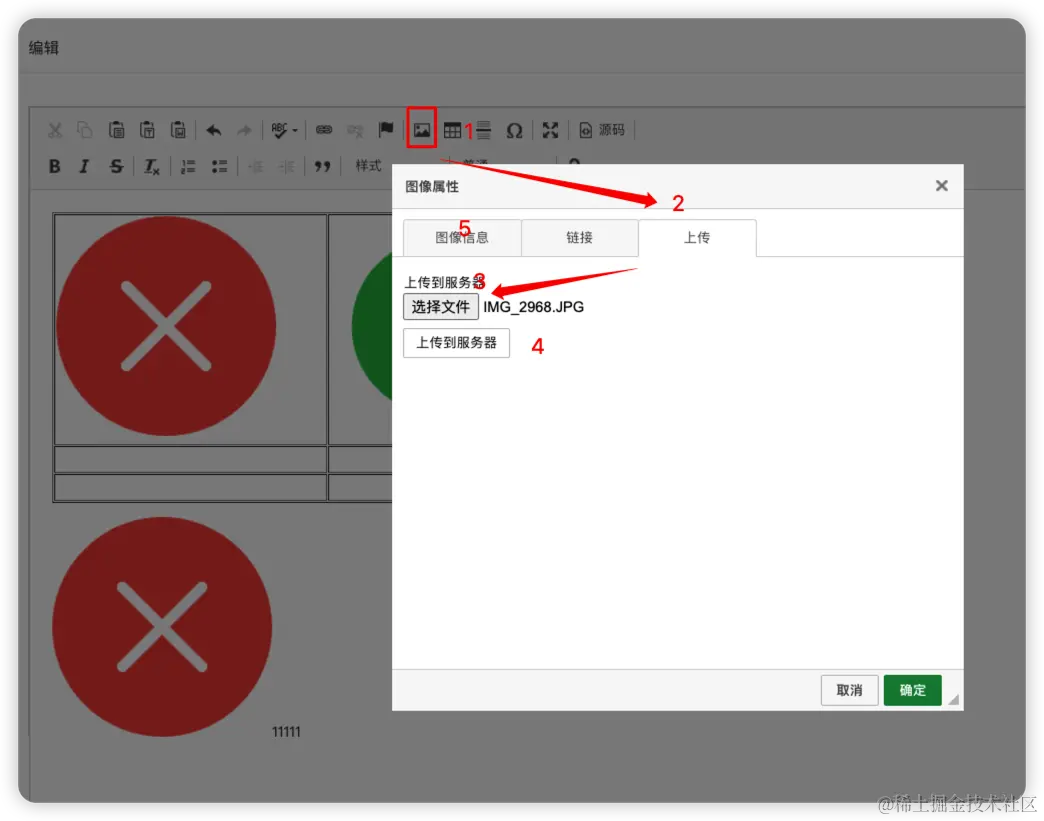The image size is (1044, 821).
Task: Click the dialog resize grip beside 确定
Action: coord(954,699)
